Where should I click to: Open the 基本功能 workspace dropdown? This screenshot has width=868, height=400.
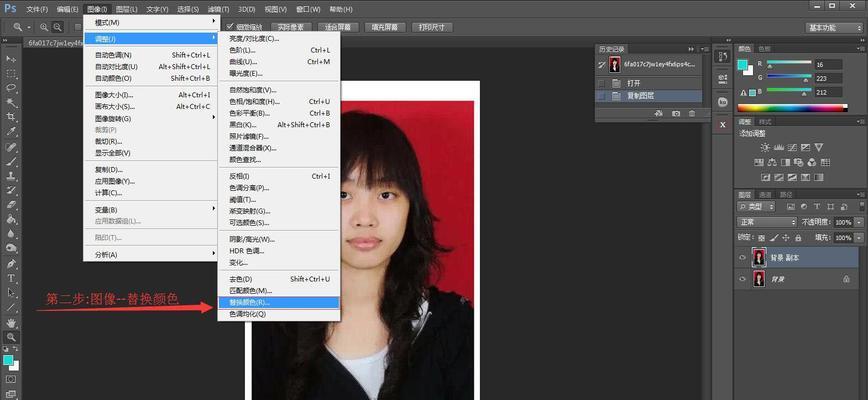tap(834, 28)
